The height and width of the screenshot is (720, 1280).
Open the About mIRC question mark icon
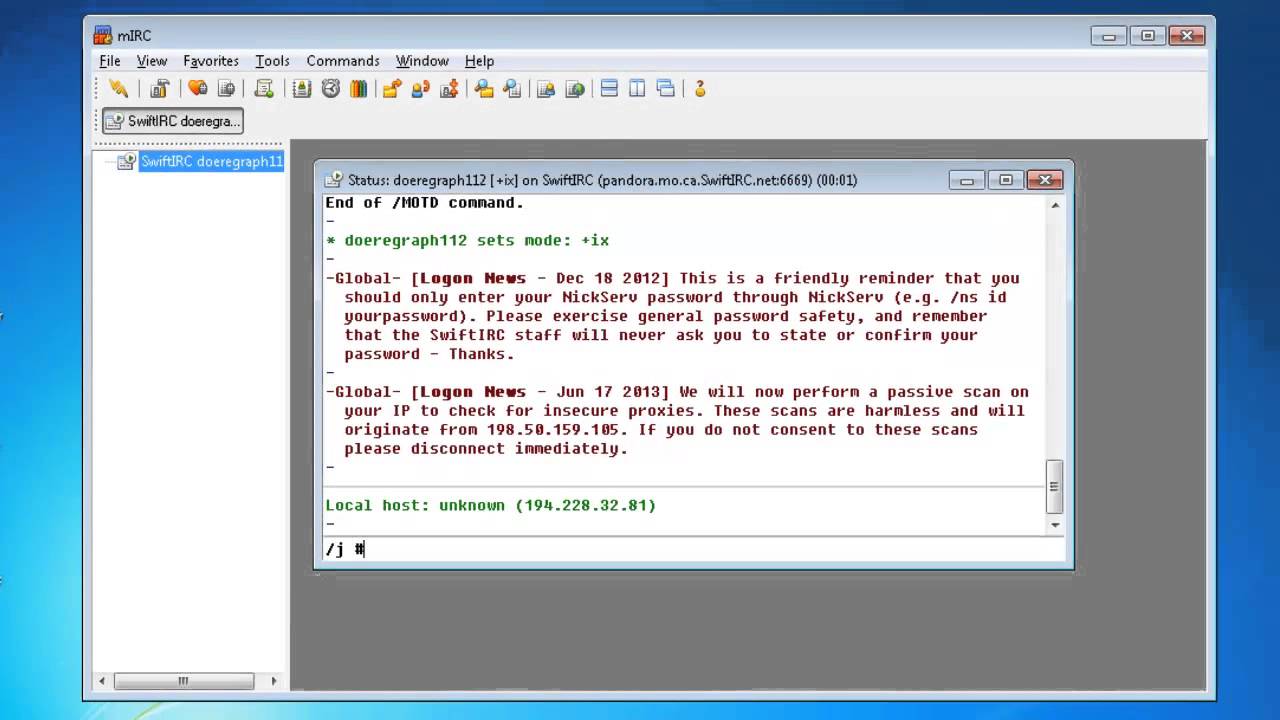[700, 89]
